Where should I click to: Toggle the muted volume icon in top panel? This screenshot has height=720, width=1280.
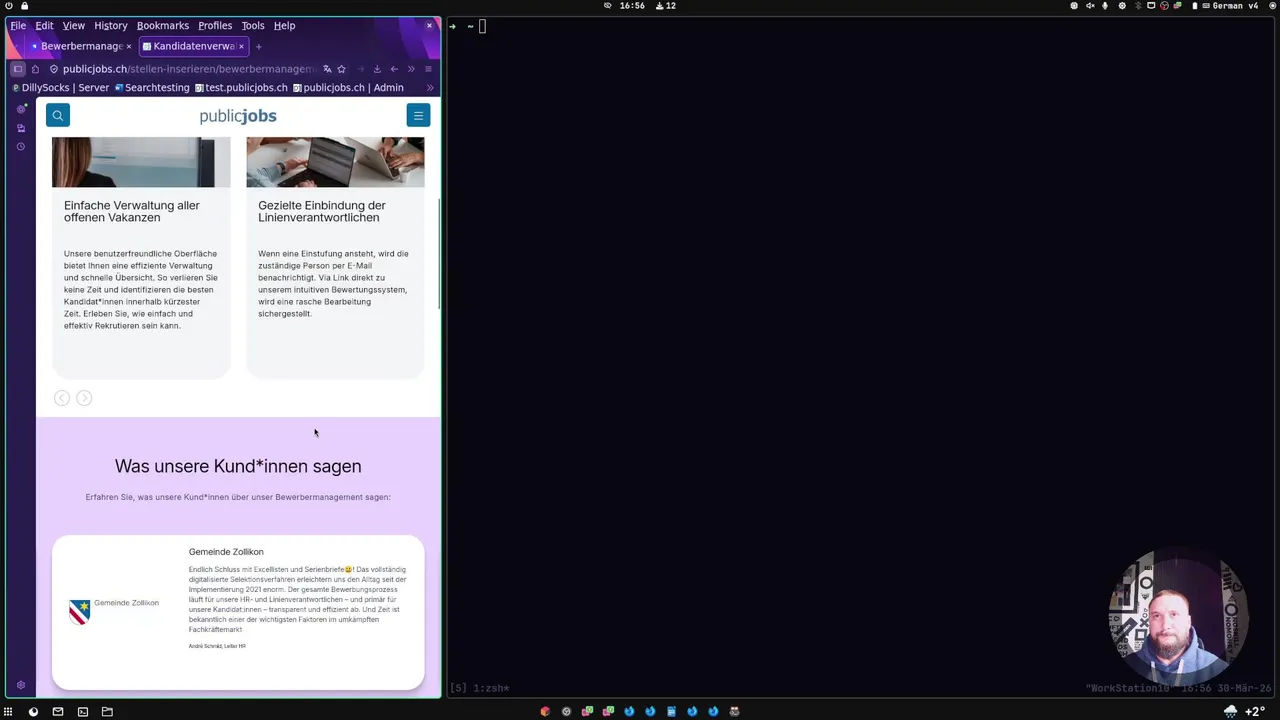[x=1090, y=6]
